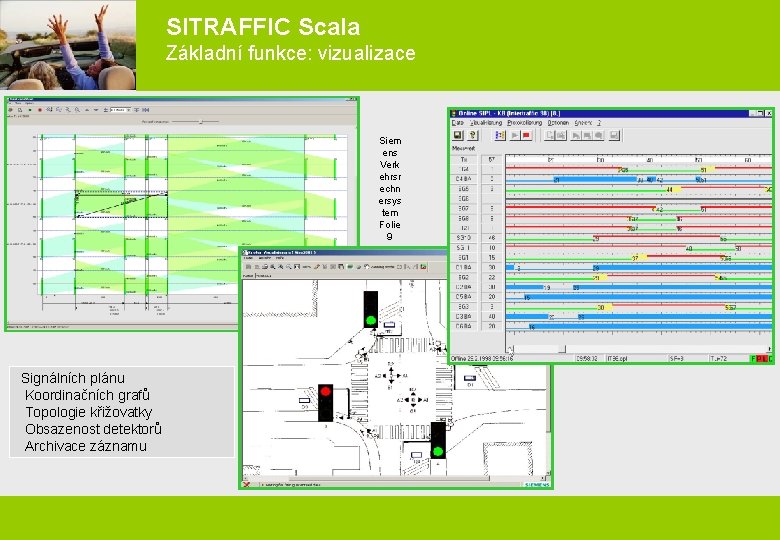Click the greyed-out disk icon at end of SIPL toolbar
This screenshot has width=780, height=540.
[614, 135]
